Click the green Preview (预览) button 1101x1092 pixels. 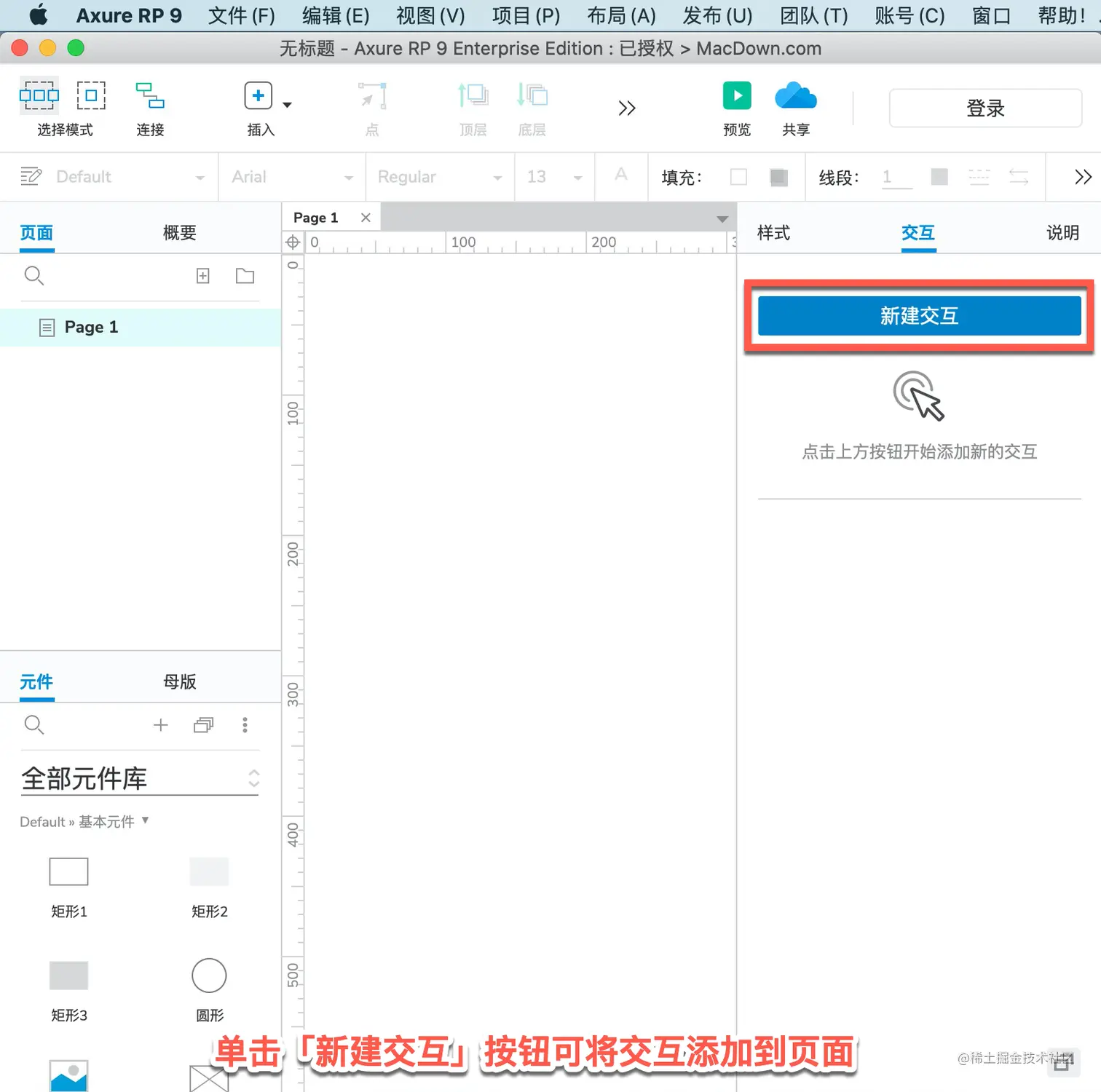click(737, 95)
